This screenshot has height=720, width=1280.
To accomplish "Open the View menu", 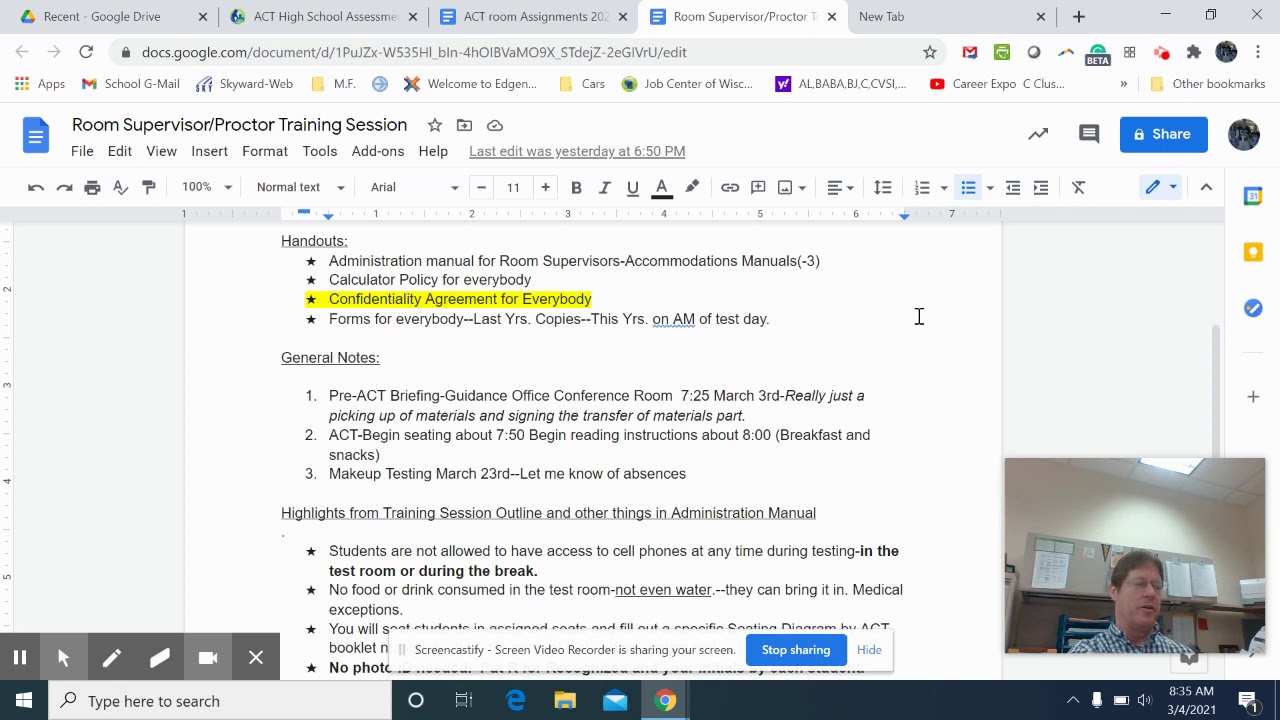I will (x=161, y=151).
